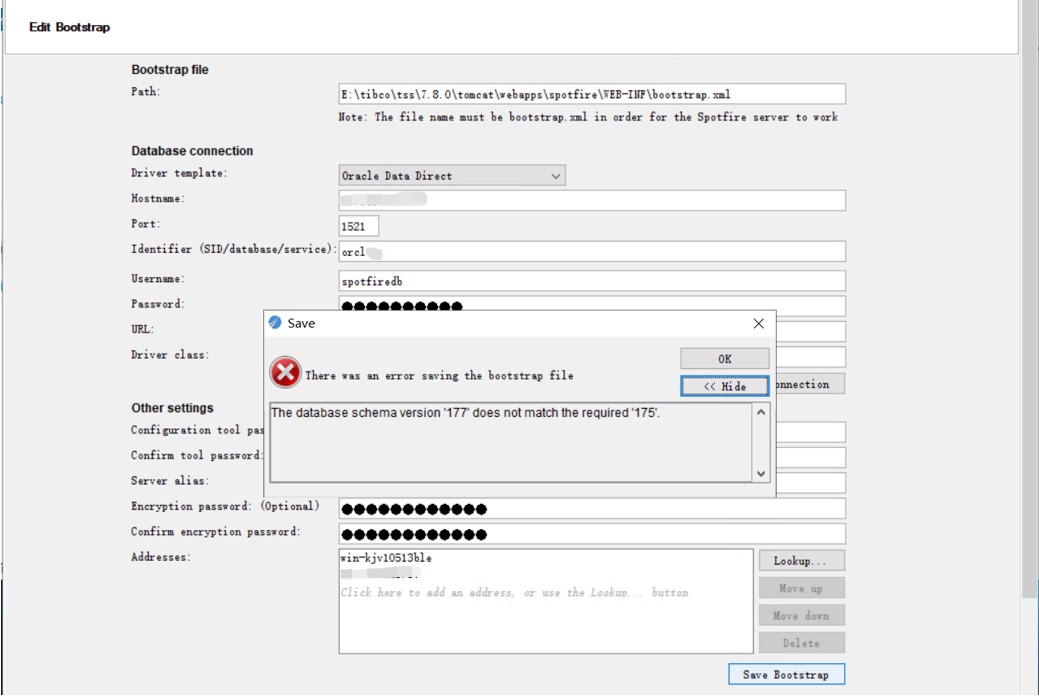This screenshot has width=1039, height=699.
Task: Click the Port field showing 1521
Action: [x=358, y=226]
